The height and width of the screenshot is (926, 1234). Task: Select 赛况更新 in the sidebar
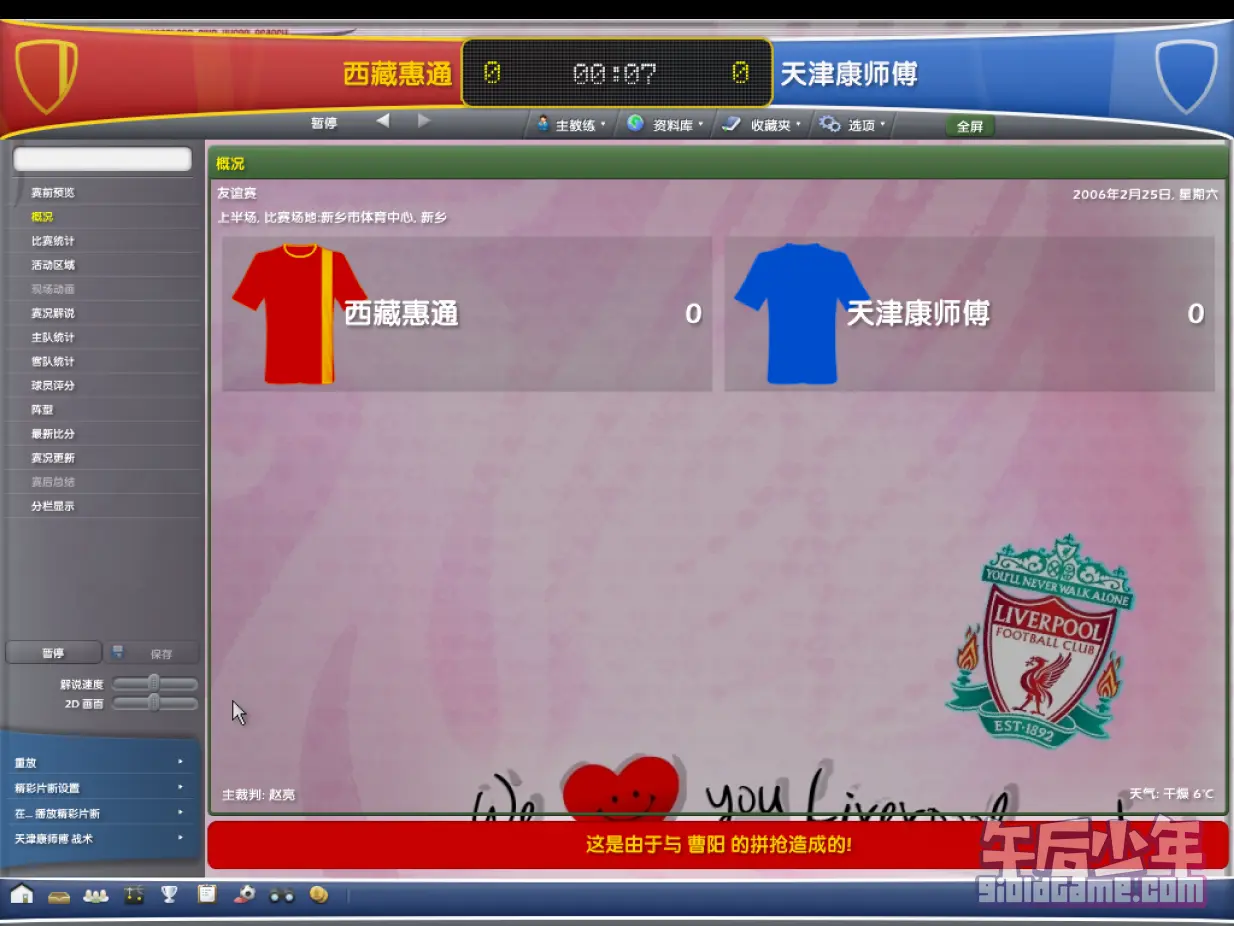tap(105, 457)
